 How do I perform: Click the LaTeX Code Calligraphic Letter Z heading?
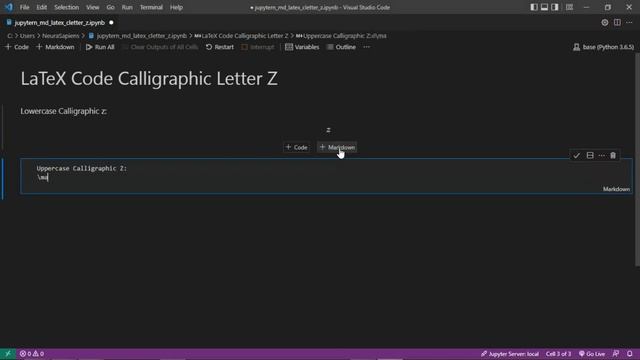(x=149, y=78)
